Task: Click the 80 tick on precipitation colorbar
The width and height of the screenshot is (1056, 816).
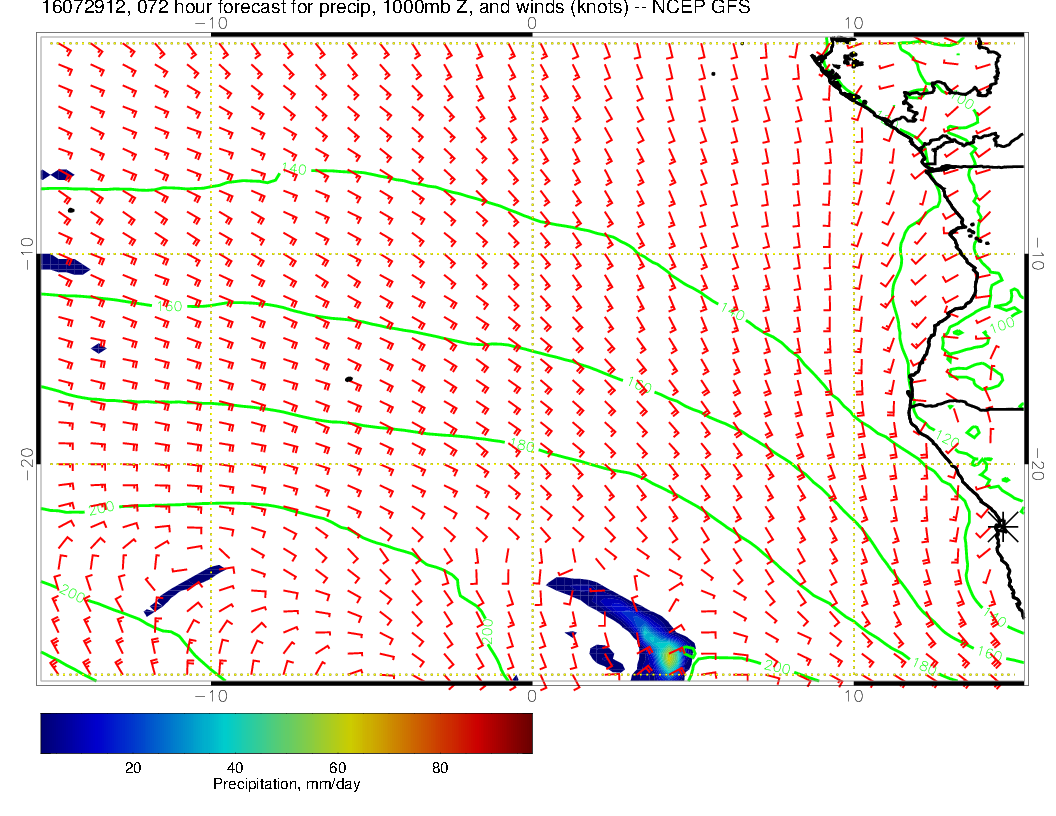Action: click(x=439, y=768)
